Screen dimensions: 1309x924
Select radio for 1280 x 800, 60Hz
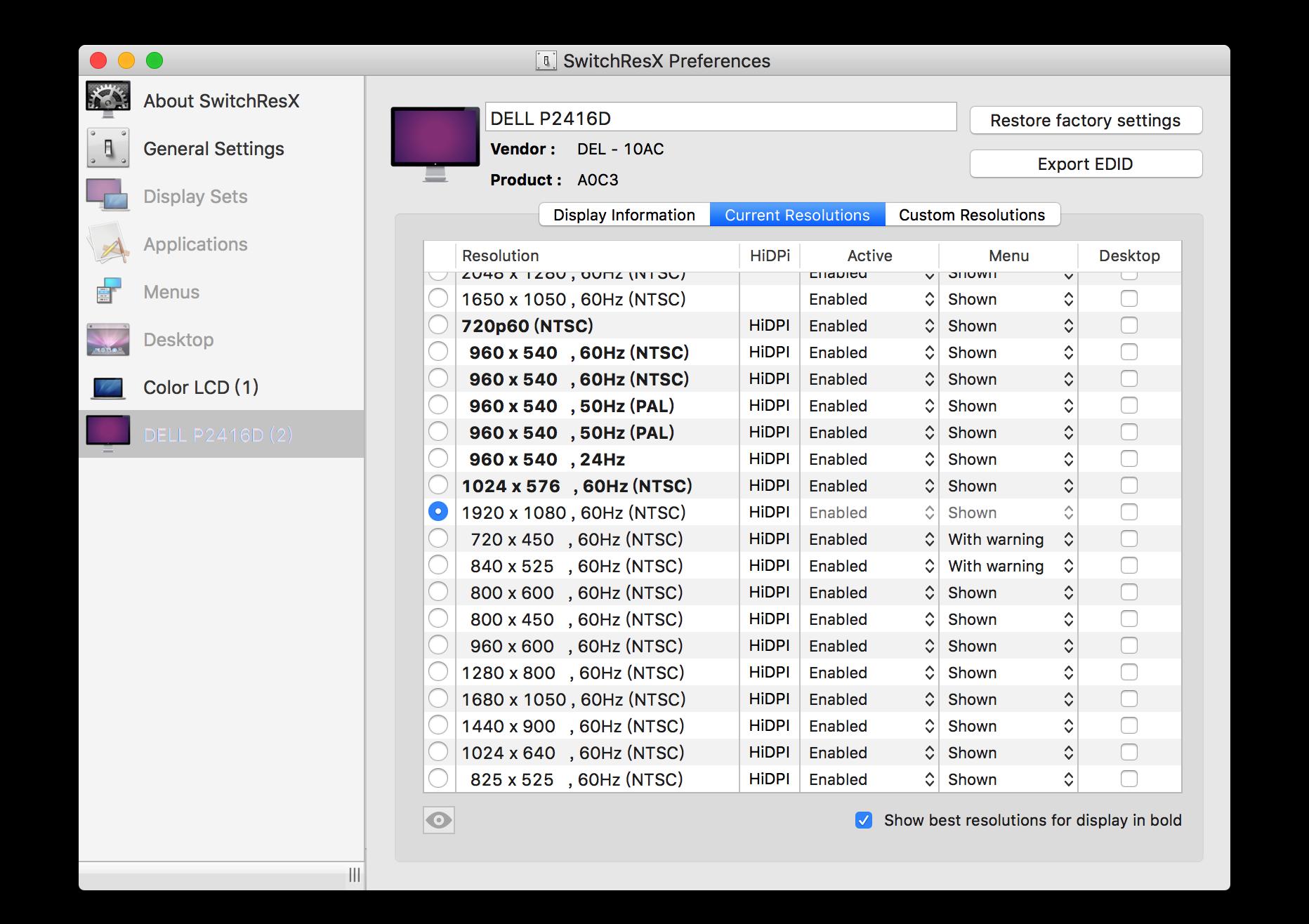click(x=438, y=672)
